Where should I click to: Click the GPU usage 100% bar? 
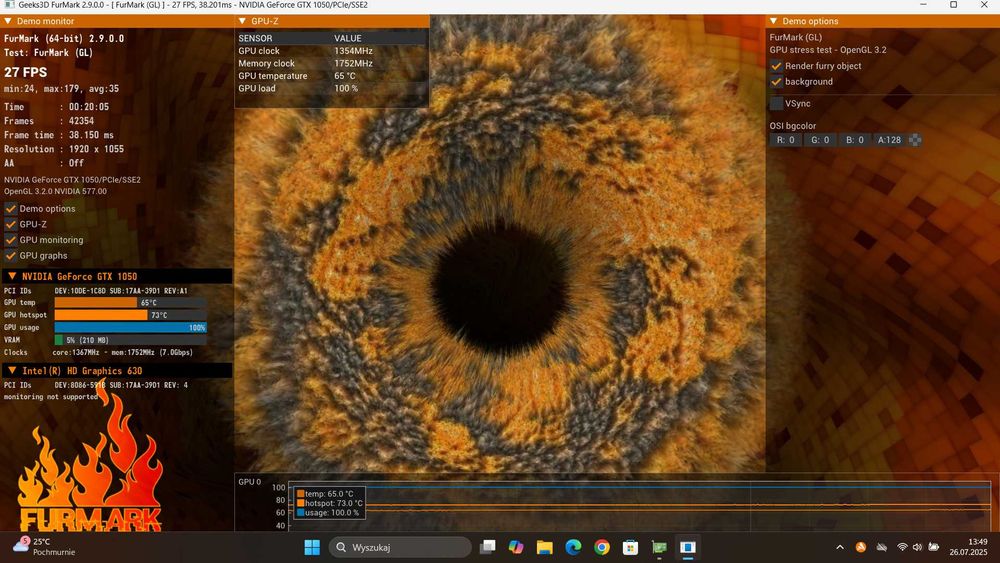tap(130, 328)
